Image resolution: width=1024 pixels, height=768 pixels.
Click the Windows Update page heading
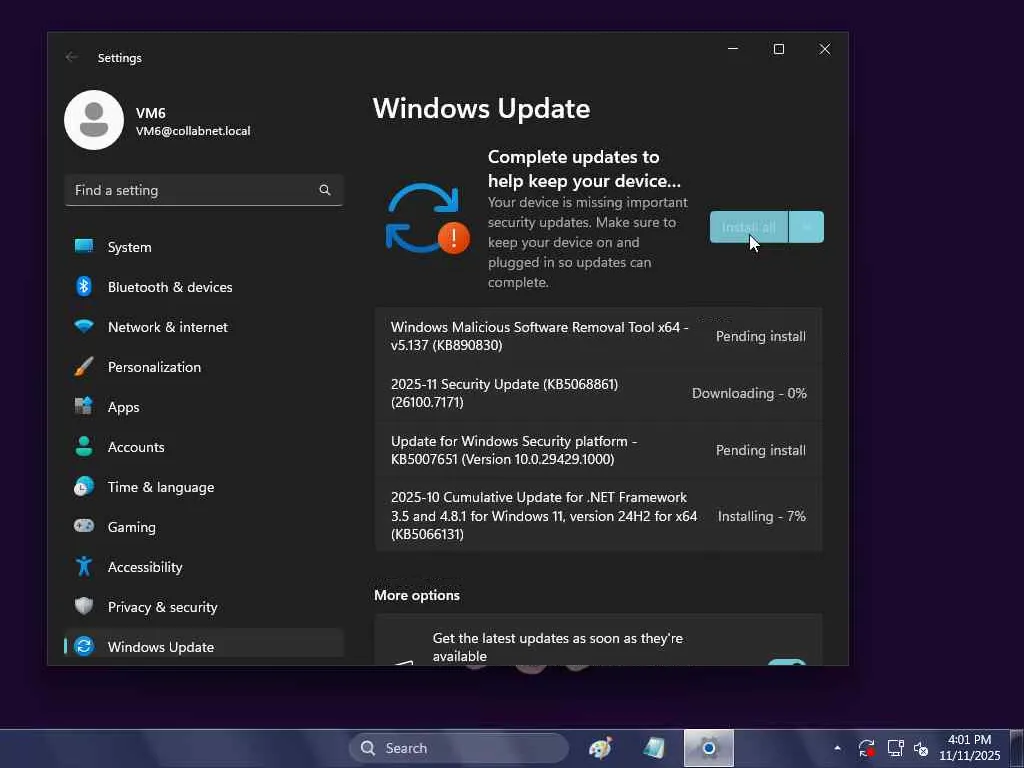pyautogui.click(x=481, y=108)
